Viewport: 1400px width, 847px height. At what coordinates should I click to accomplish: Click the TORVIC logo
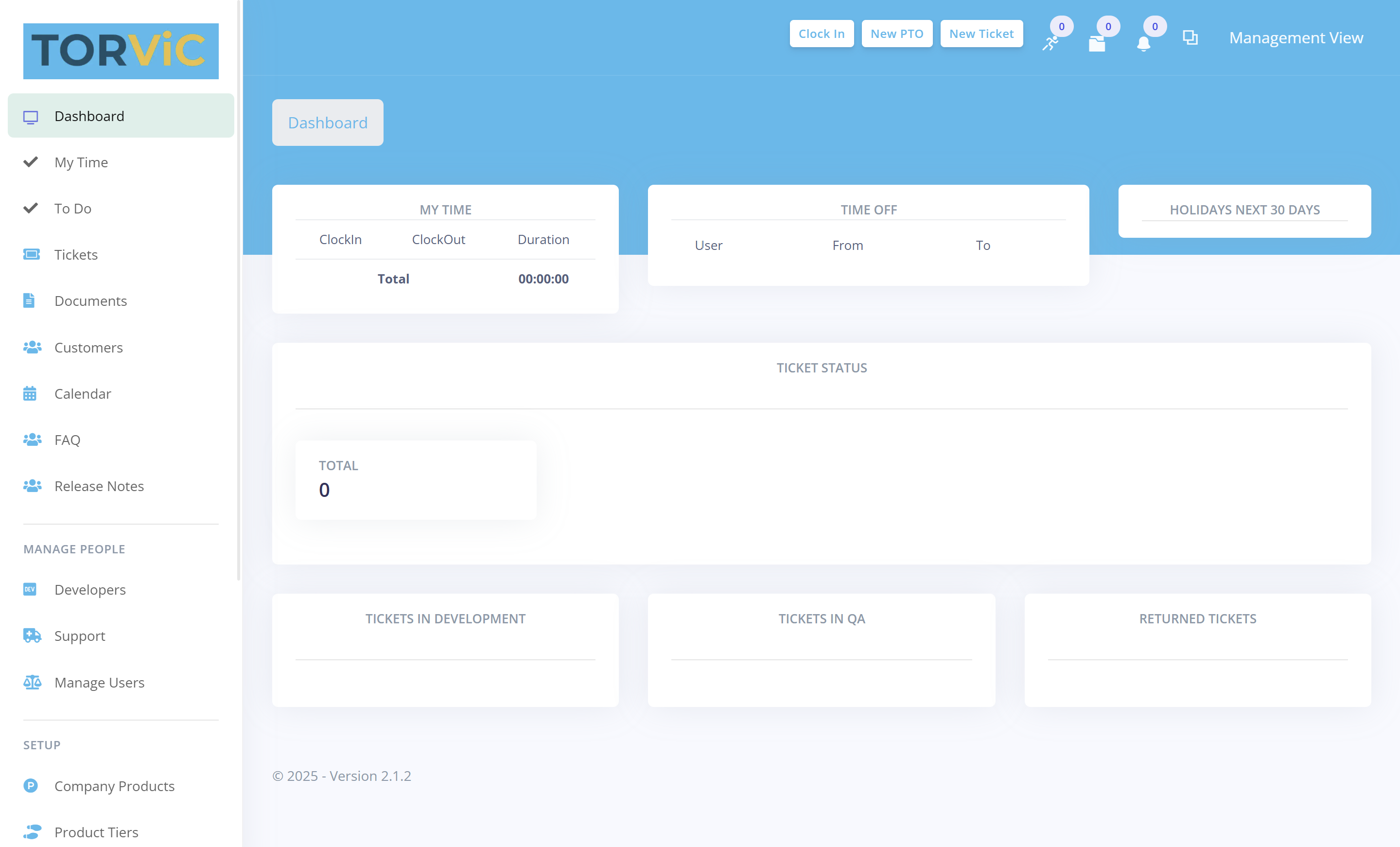(x=121, y=51)
